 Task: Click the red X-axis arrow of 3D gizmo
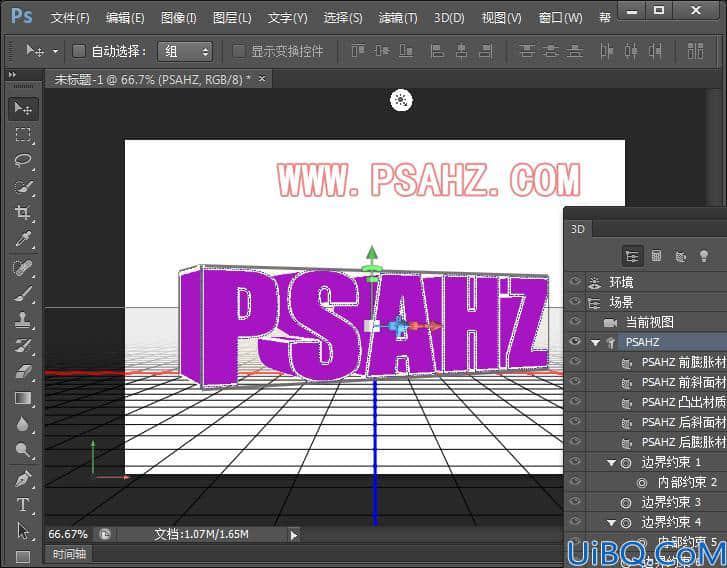[x=435, y=326]
